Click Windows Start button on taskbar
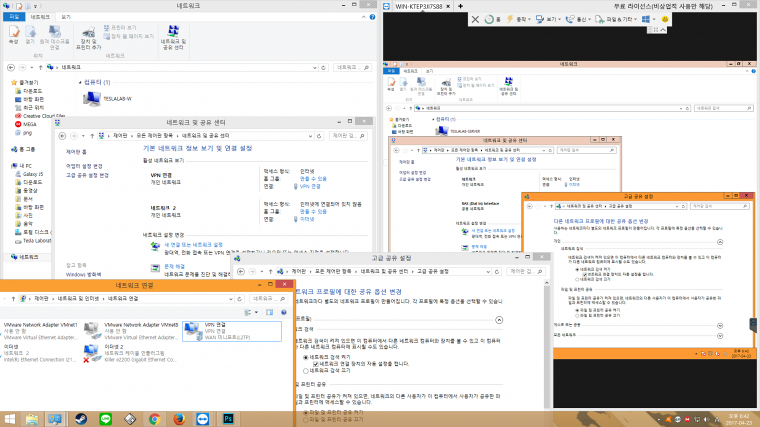This screenshot has height=427, width=760. (9, 419)
